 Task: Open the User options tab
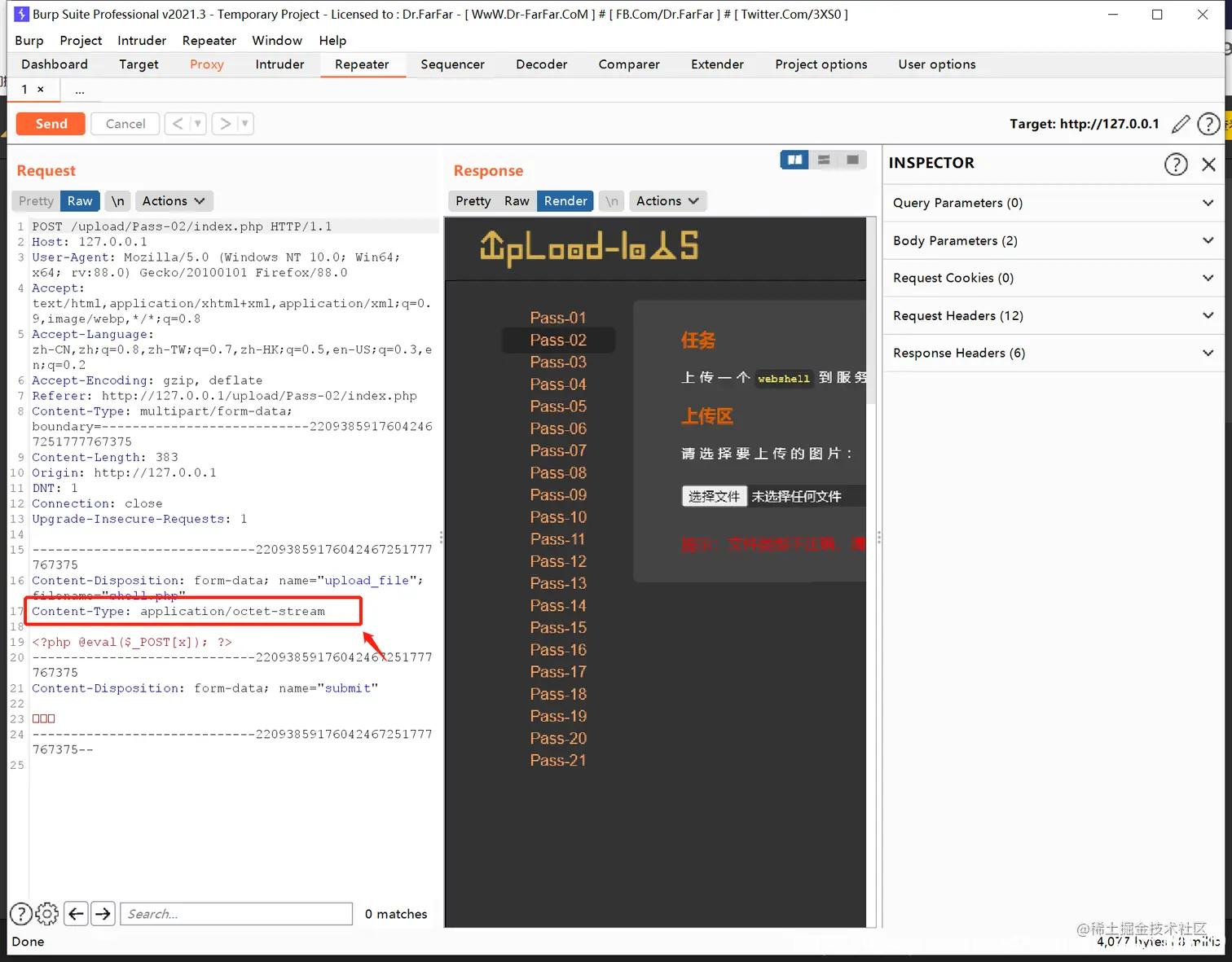pos(937,64)
